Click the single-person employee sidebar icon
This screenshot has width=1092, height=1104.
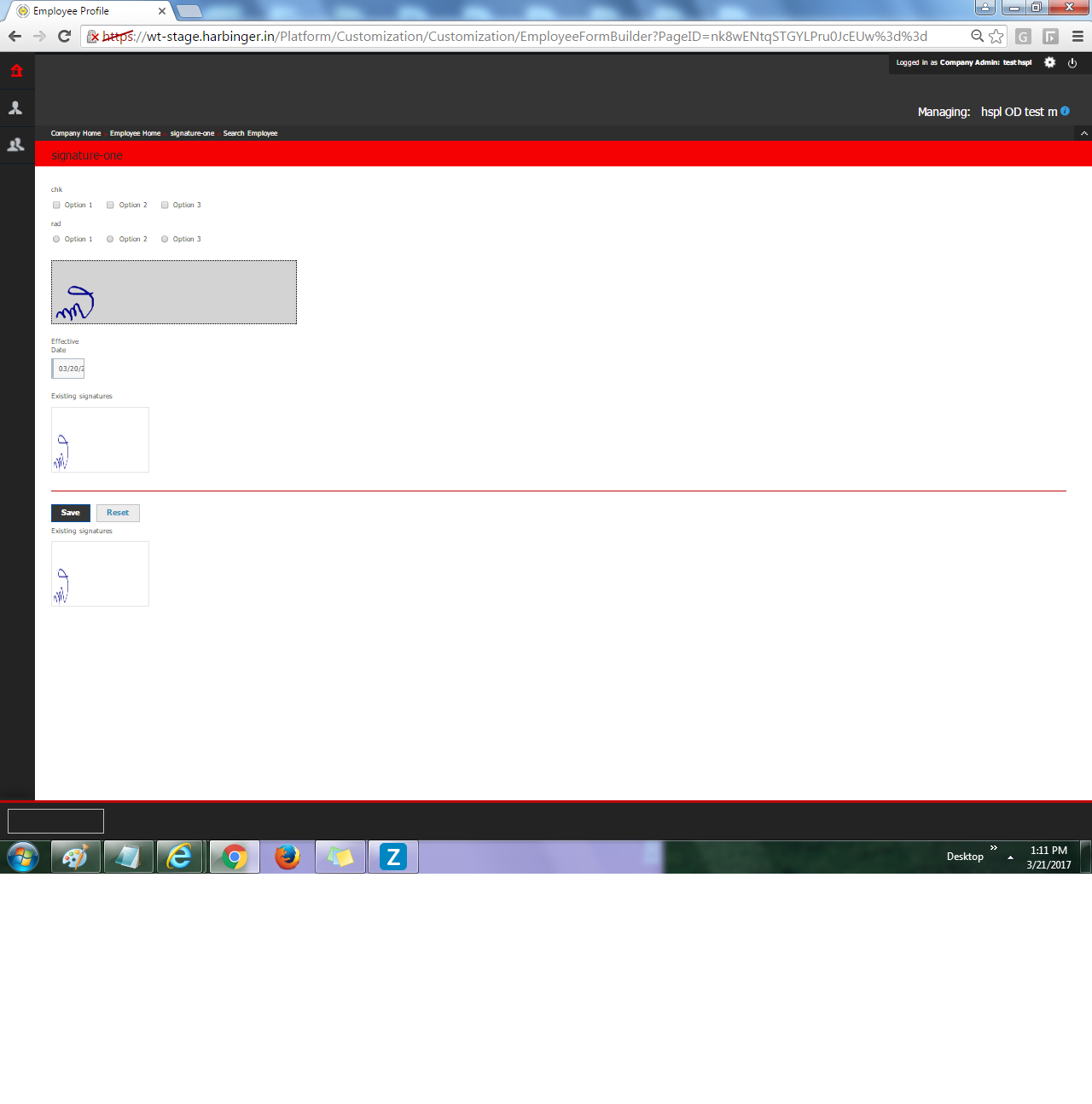(15, 108)
